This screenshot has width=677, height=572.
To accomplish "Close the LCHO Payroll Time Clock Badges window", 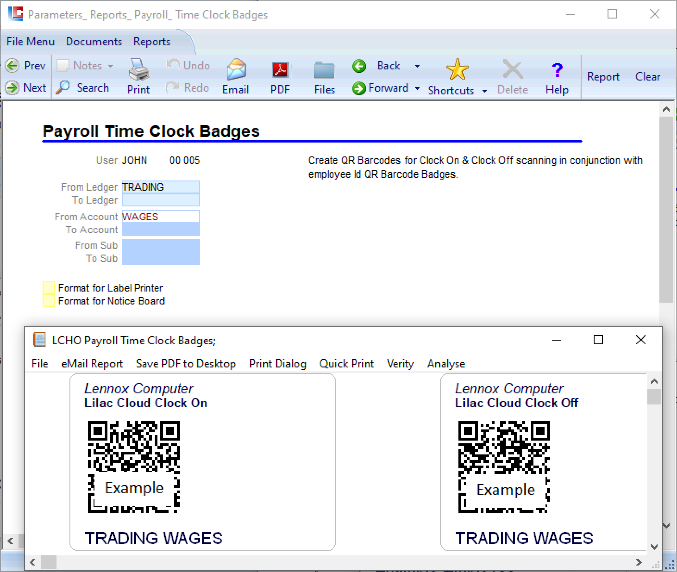I will 641,340.
